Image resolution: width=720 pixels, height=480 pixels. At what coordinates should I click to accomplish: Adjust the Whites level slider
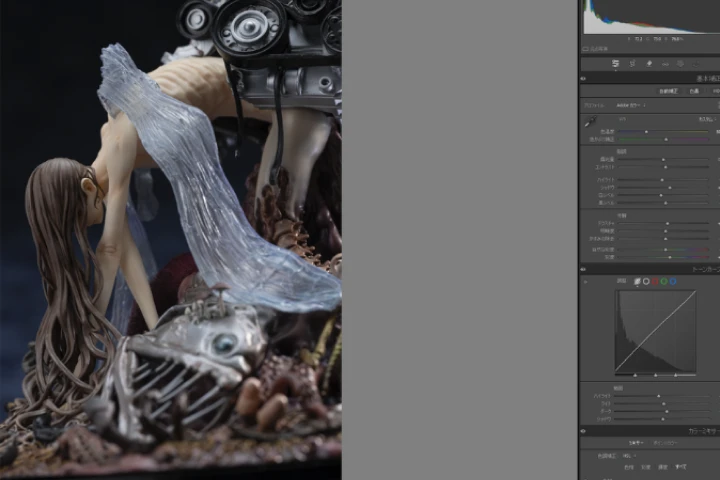tap(663, 195)
